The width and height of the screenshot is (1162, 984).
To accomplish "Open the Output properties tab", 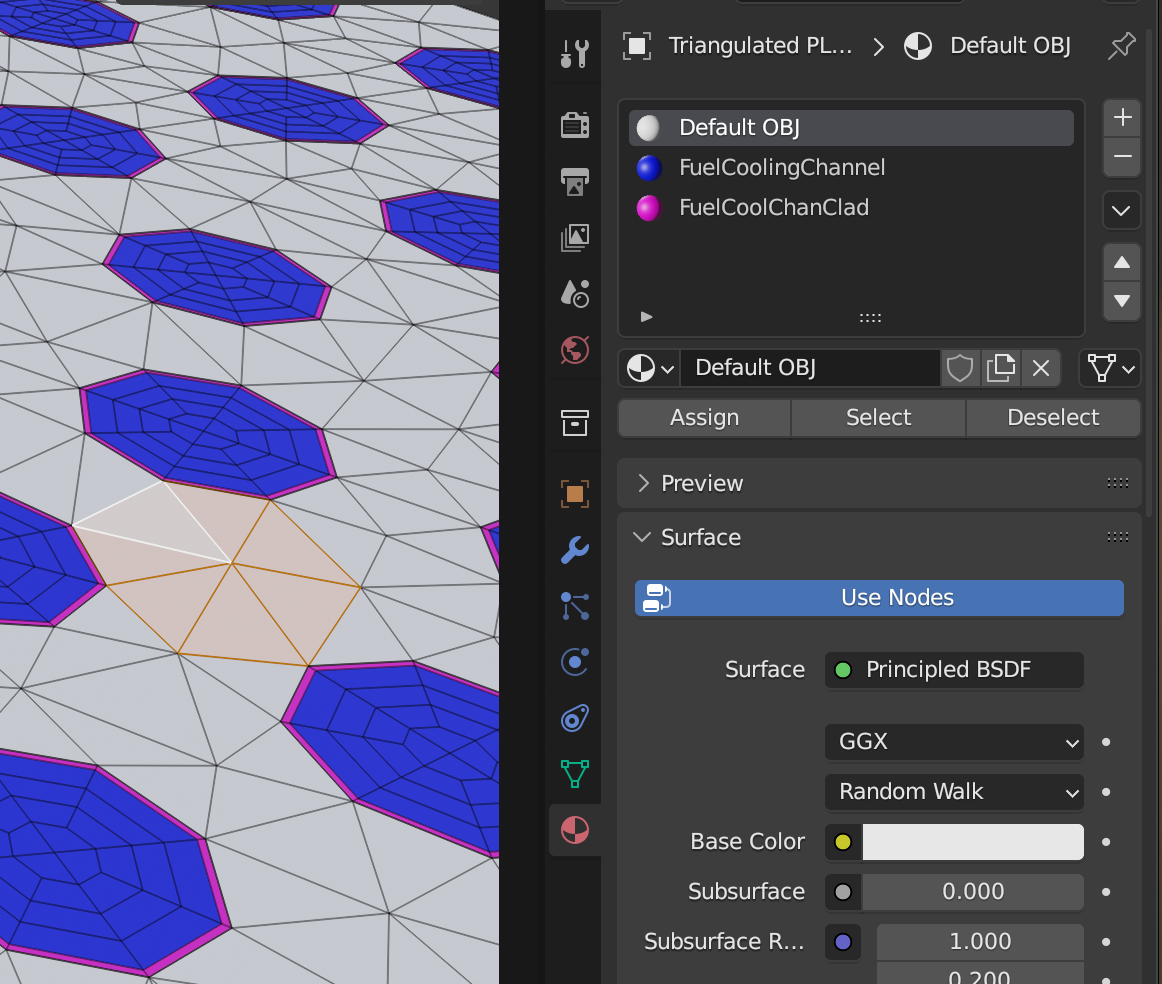I will pos(575,181).
